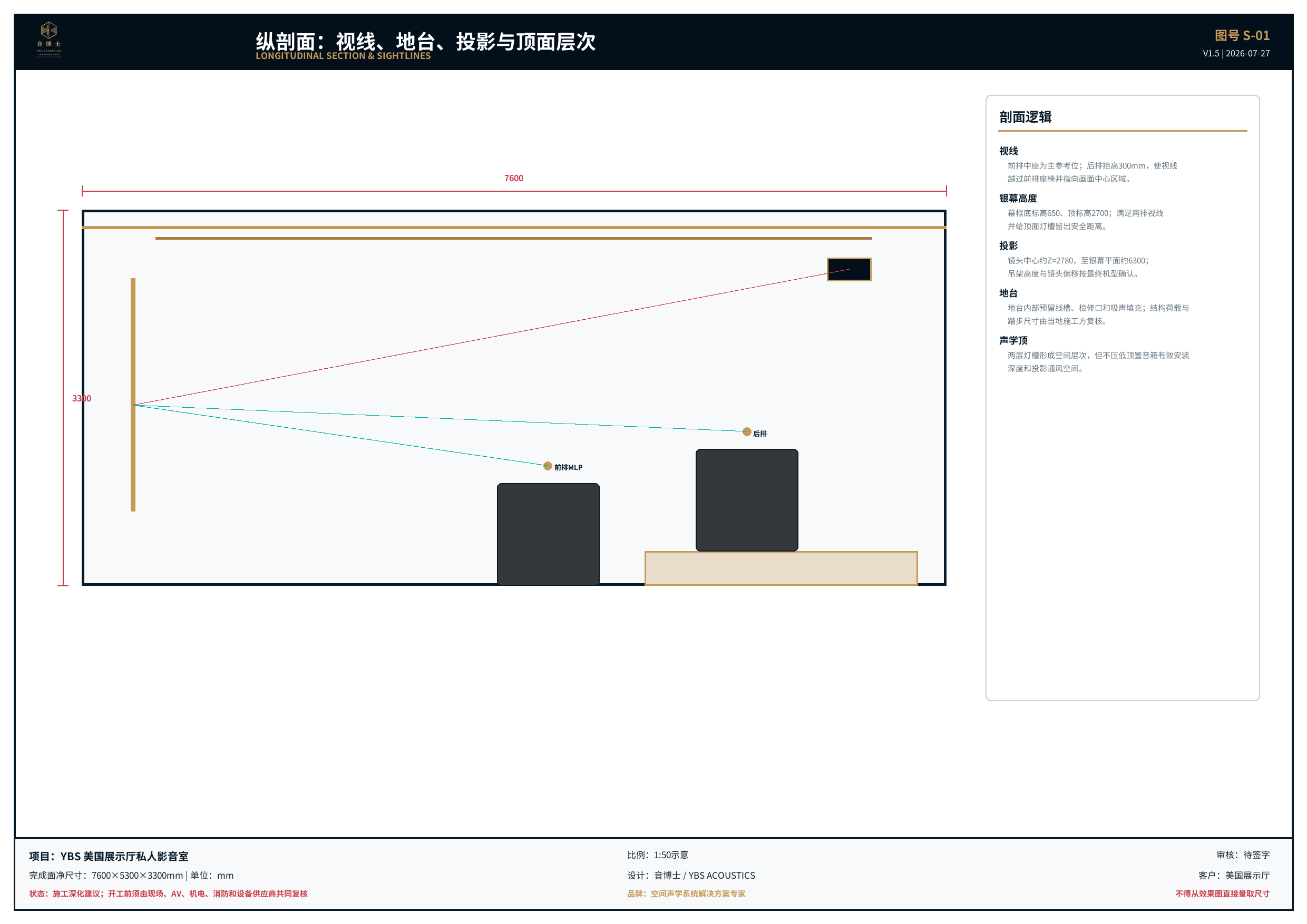This screenshot has height=924, width=1307.
Task: Click 完成面净尺寸：7600×5300×3300mm line
Action: click(x=131, y=876)
